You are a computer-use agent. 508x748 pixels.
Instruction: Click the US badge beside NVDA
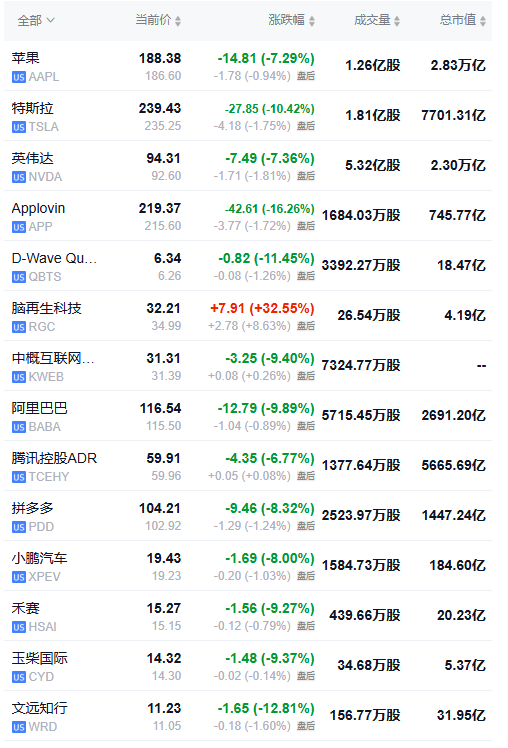click(19, 177)
